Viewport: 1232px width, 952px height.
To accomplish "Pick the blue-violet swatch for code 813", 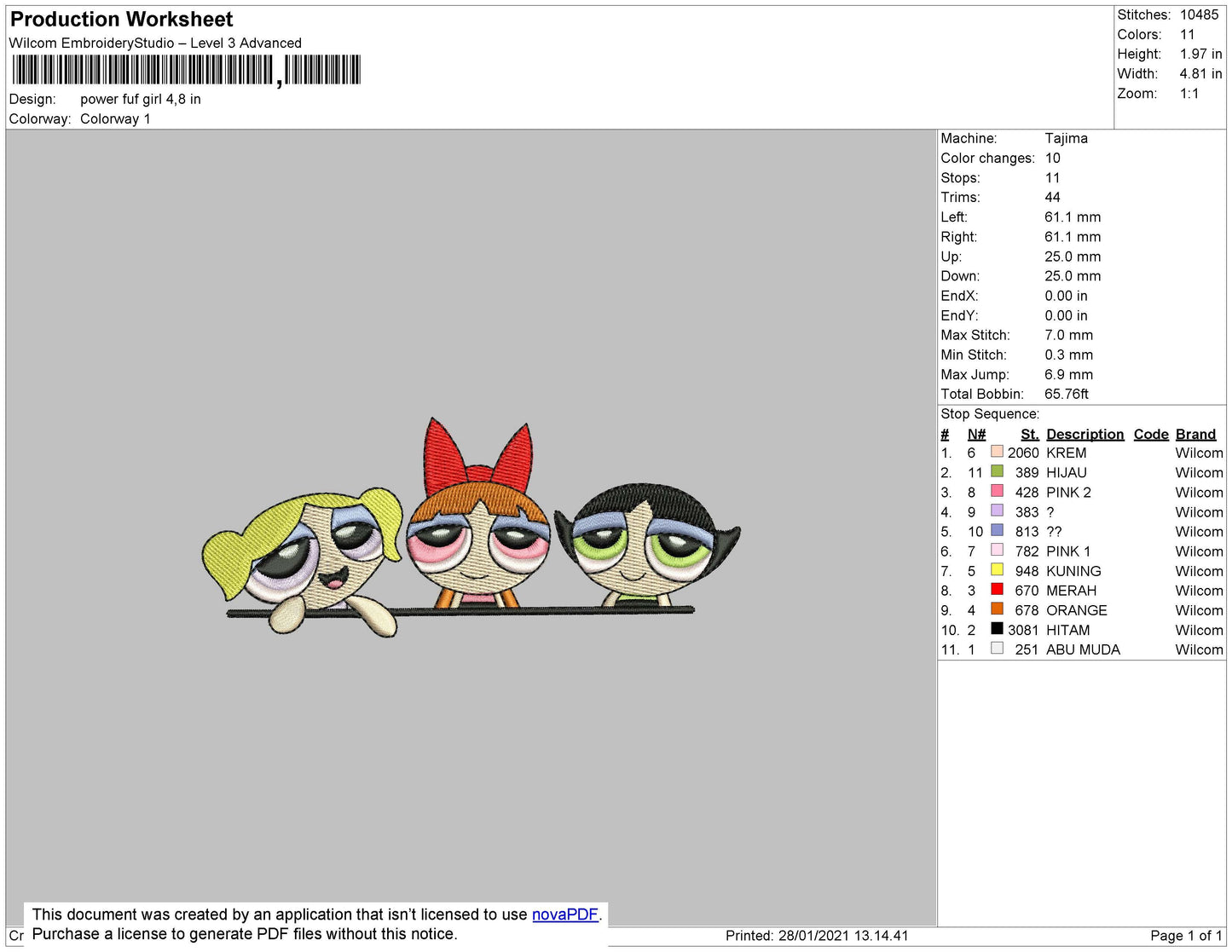I will tap(997, 529).
